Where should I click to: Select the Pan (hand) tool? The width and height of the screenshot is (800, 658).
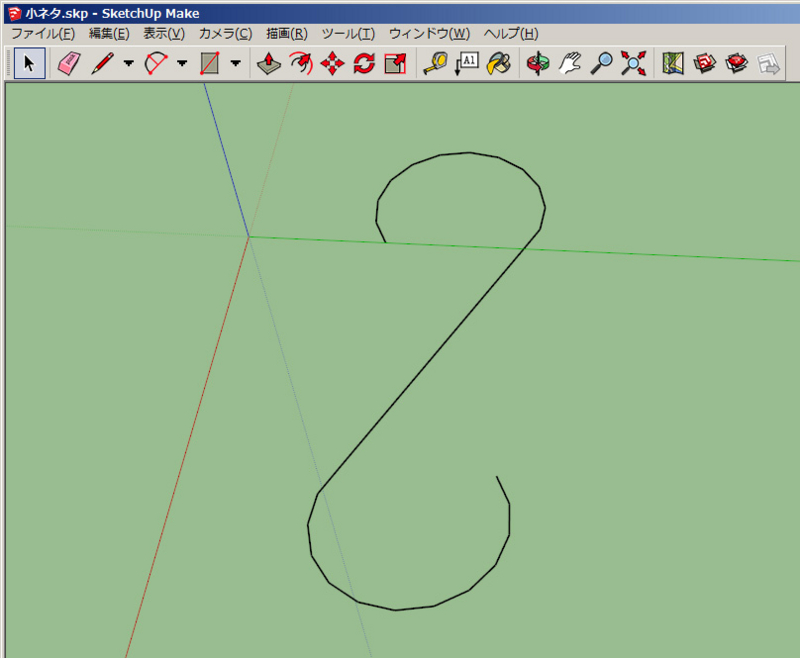(568, 62)
